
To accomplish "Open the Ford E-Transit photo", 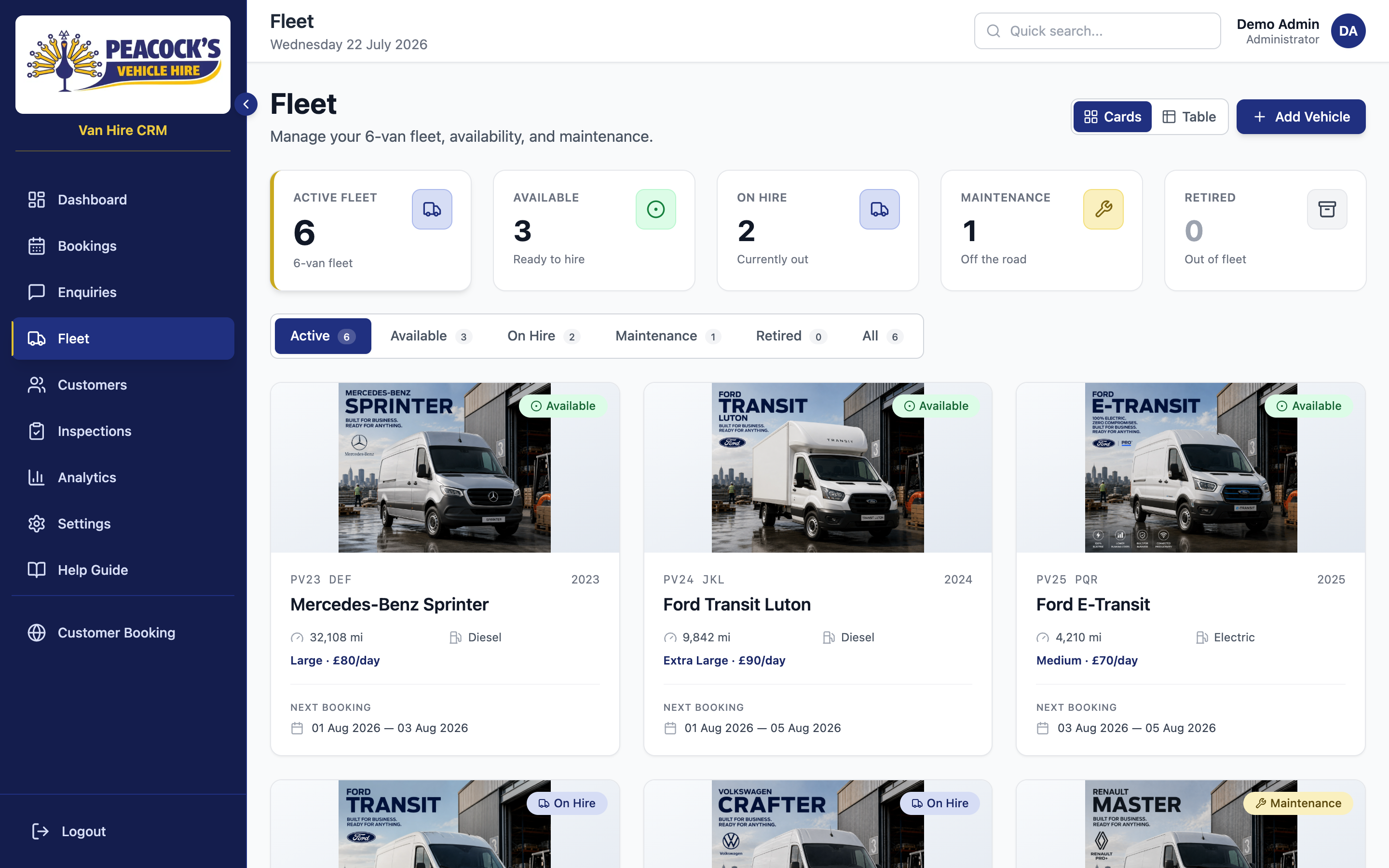I will [1190, 468].
